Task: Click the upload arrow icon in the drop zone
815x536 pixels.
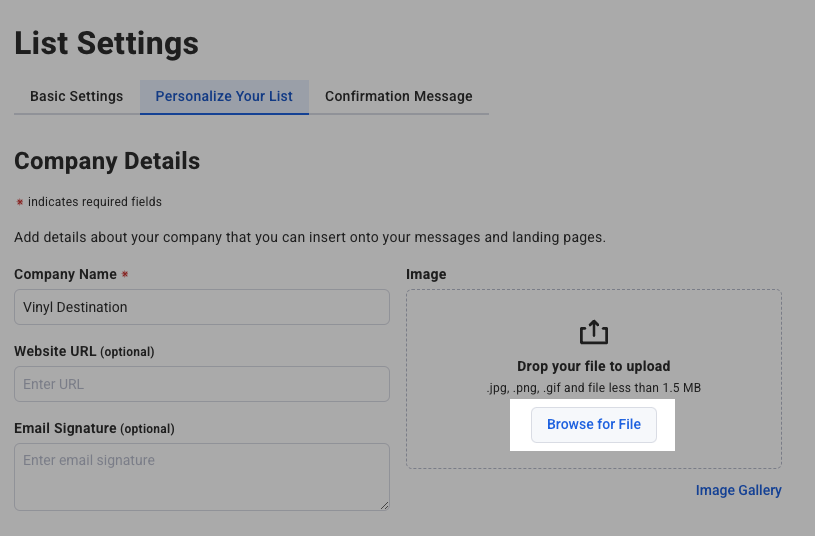Action: (593, 333)
